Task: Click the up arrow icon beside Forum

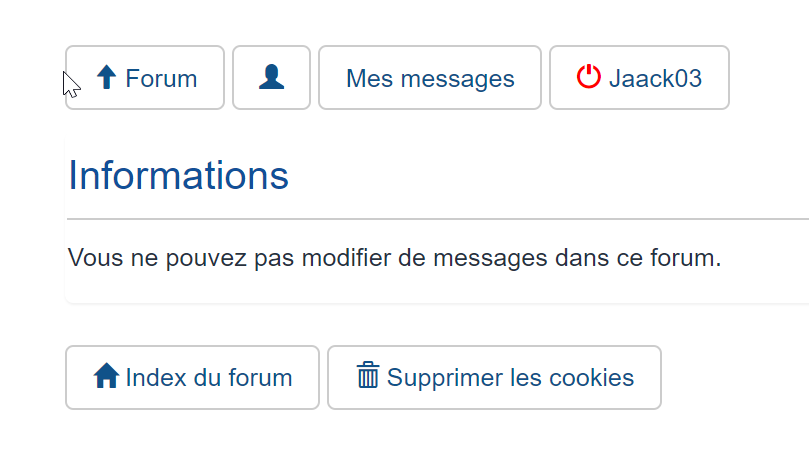Action: [107, 77]
